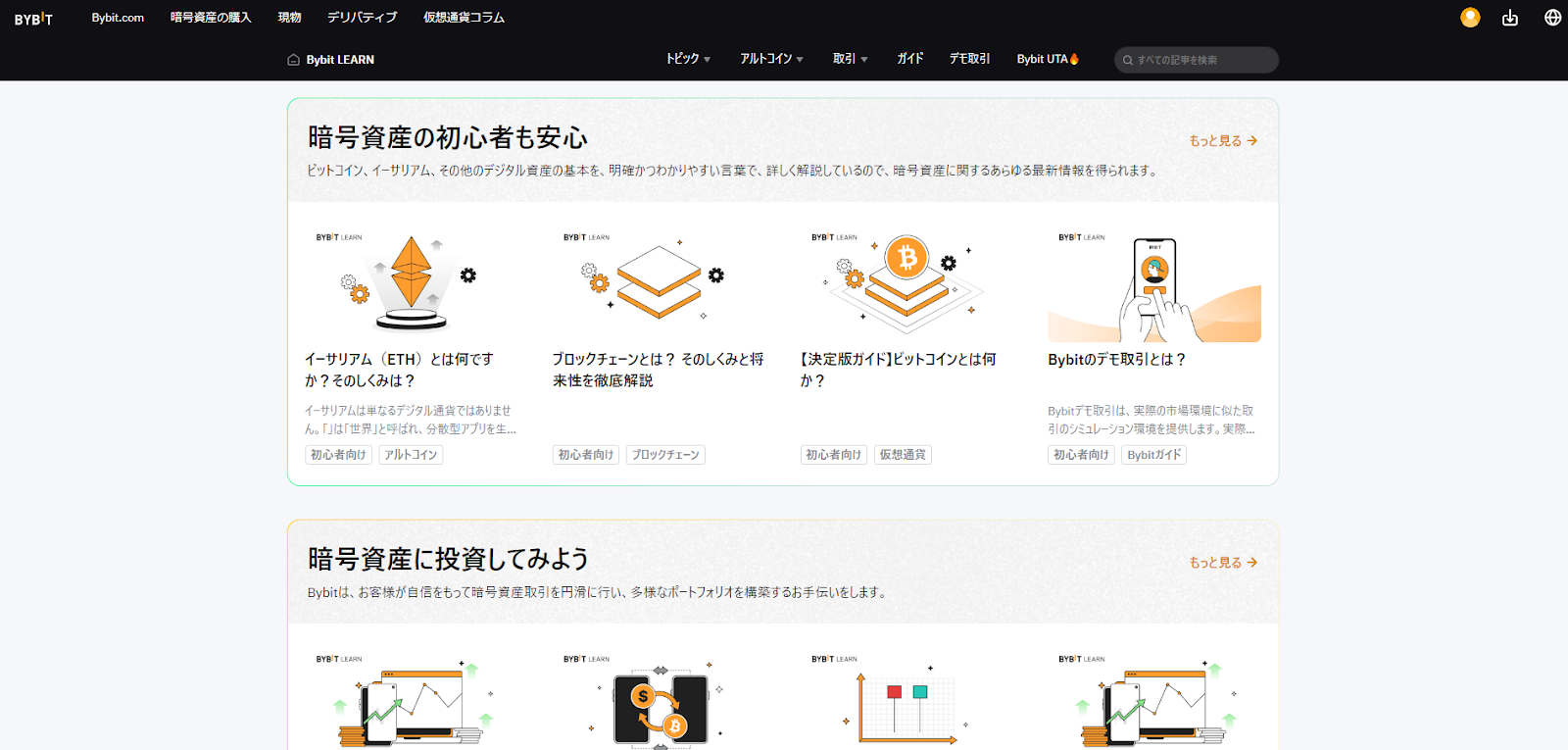Open the language globe icon
Screen dimensions: 1568x750
click(x=1552, y=18)
